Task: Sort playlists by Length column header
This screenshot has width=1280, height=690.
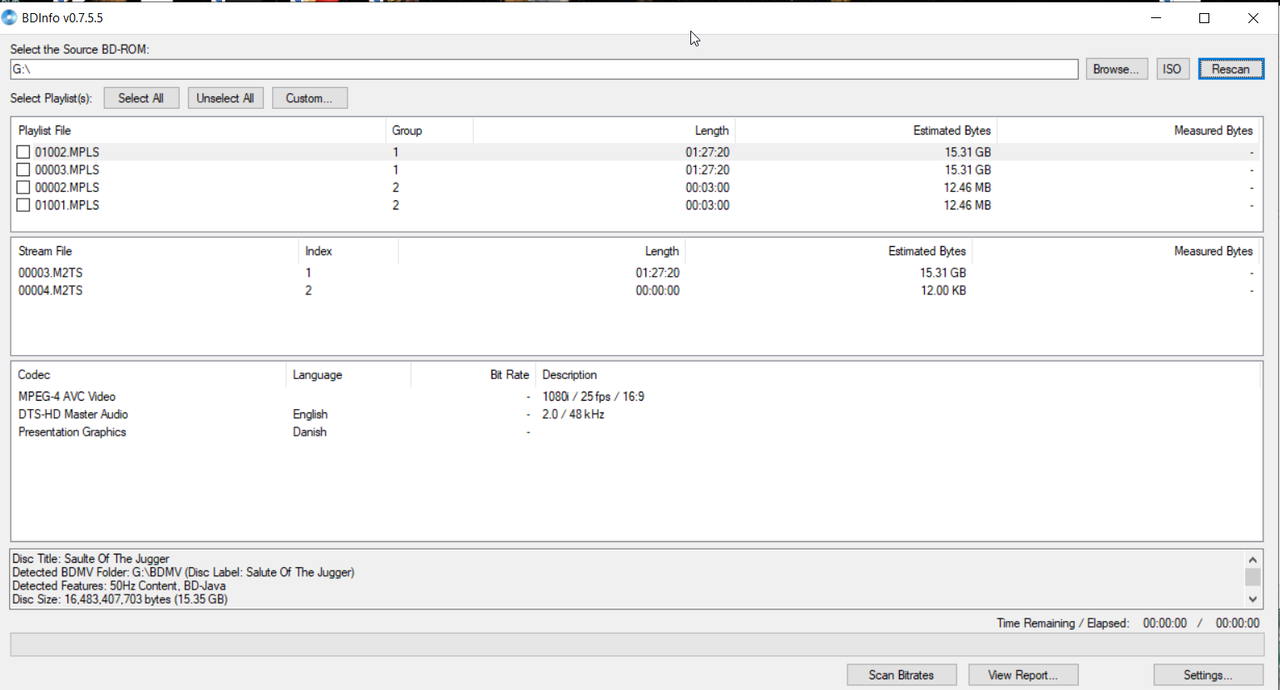Action: pyautogui.click(x=604, y=131)
